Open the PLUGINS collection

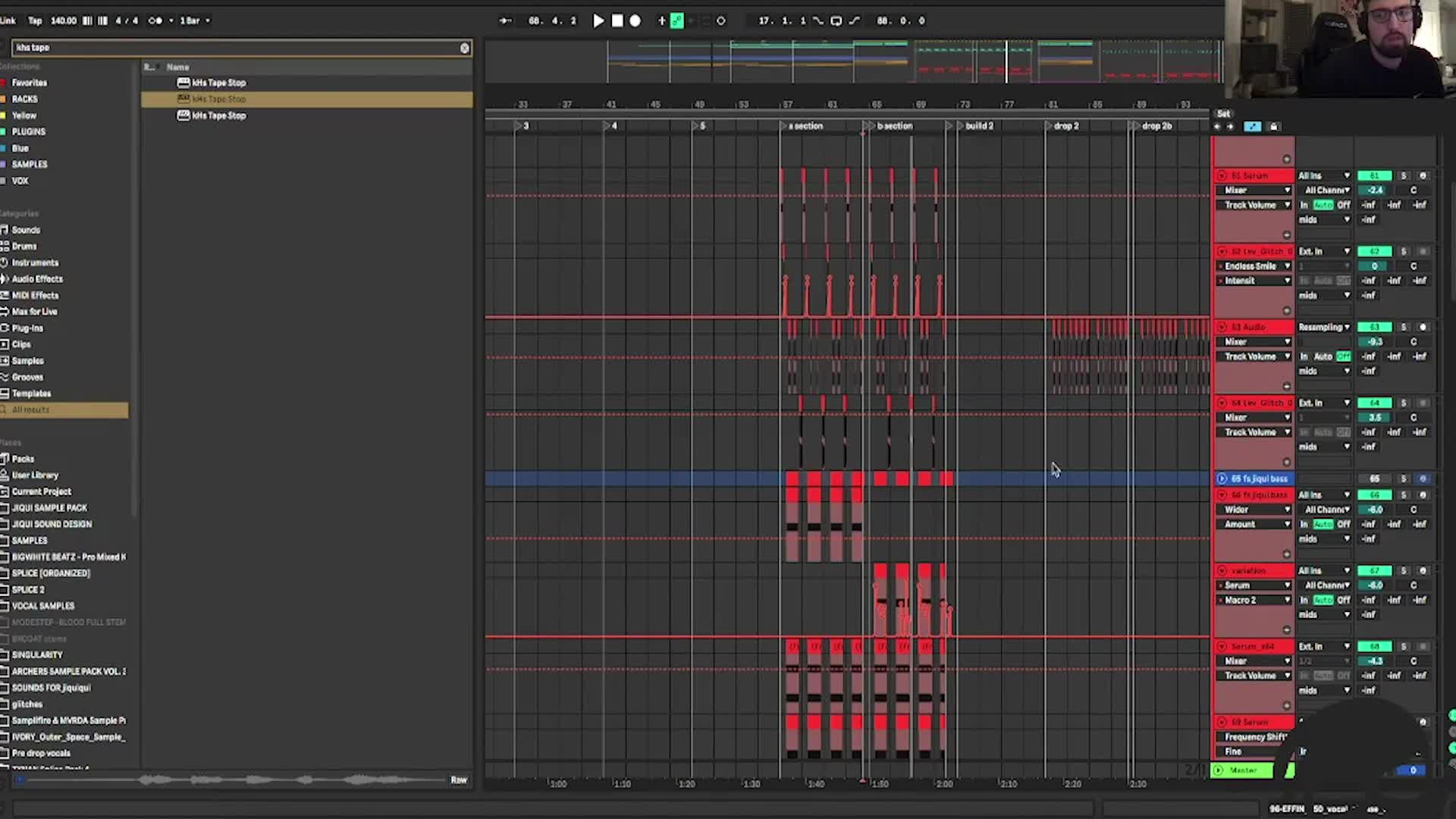(29, 132)
